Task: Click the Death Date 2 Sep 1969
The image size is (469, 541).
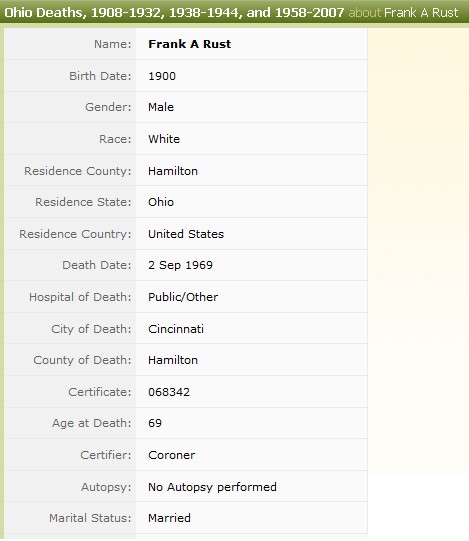Action: [x=180, y=265]
